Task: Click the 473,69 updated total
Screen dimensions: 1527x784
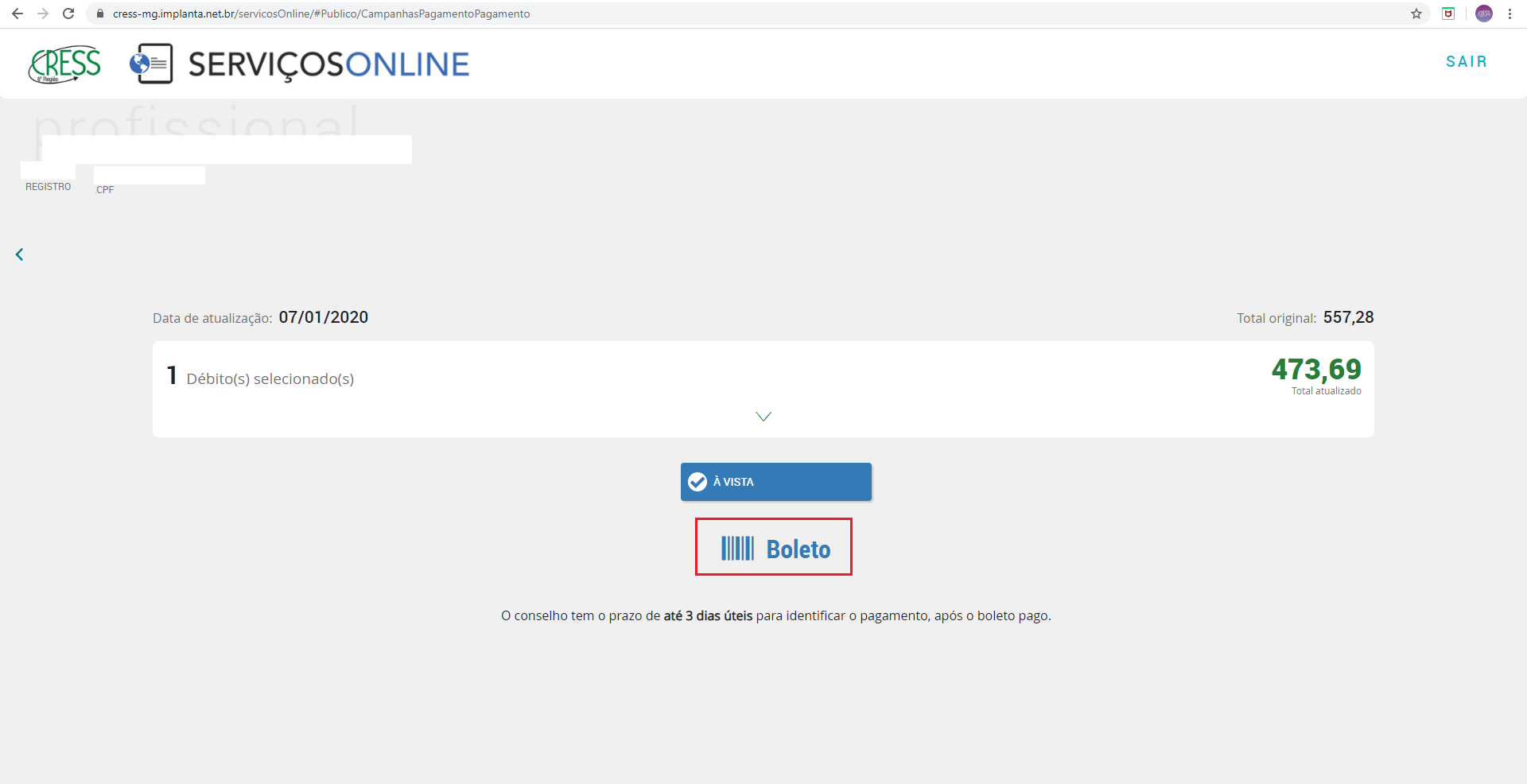Action: click(x=1315, y=369)
